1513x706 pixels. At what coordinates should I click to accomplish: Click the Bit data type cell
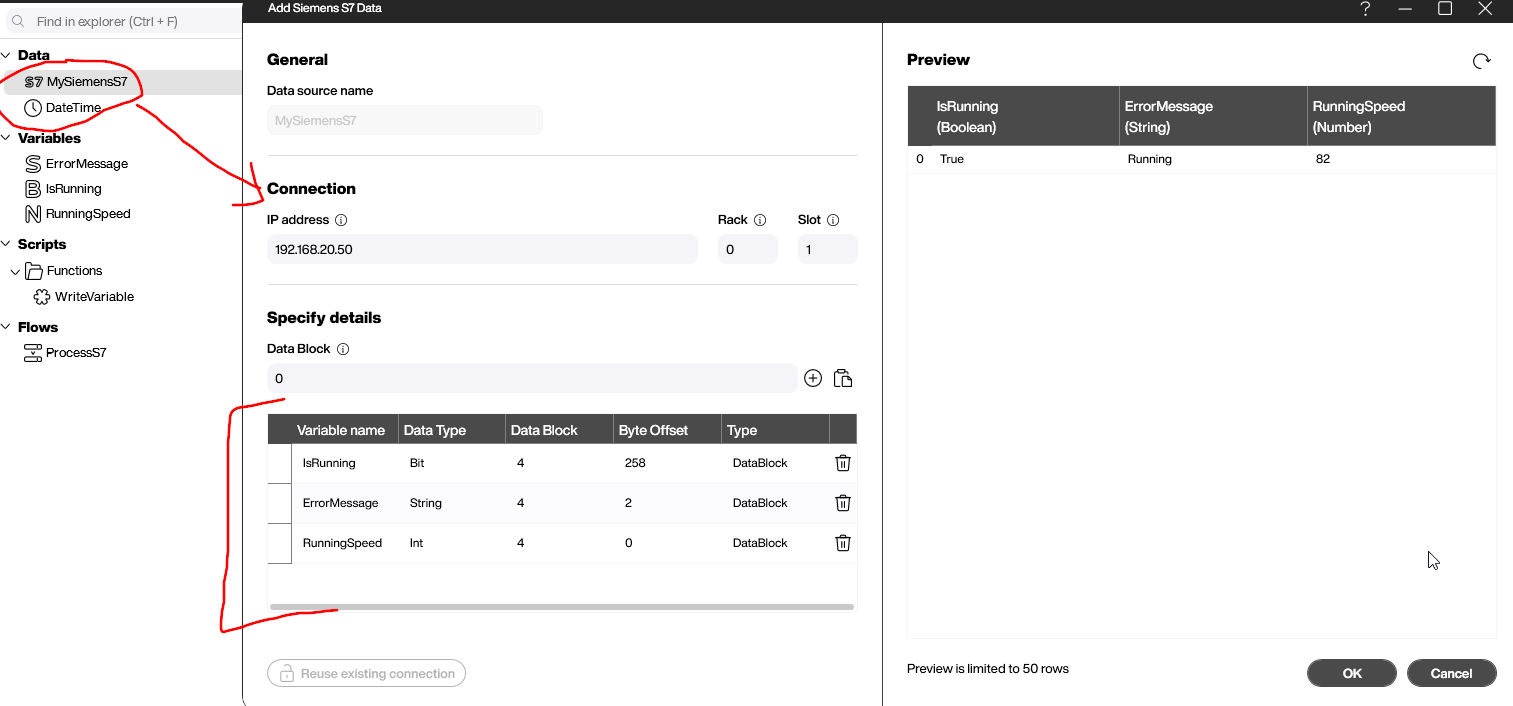(x=452, y=463)
